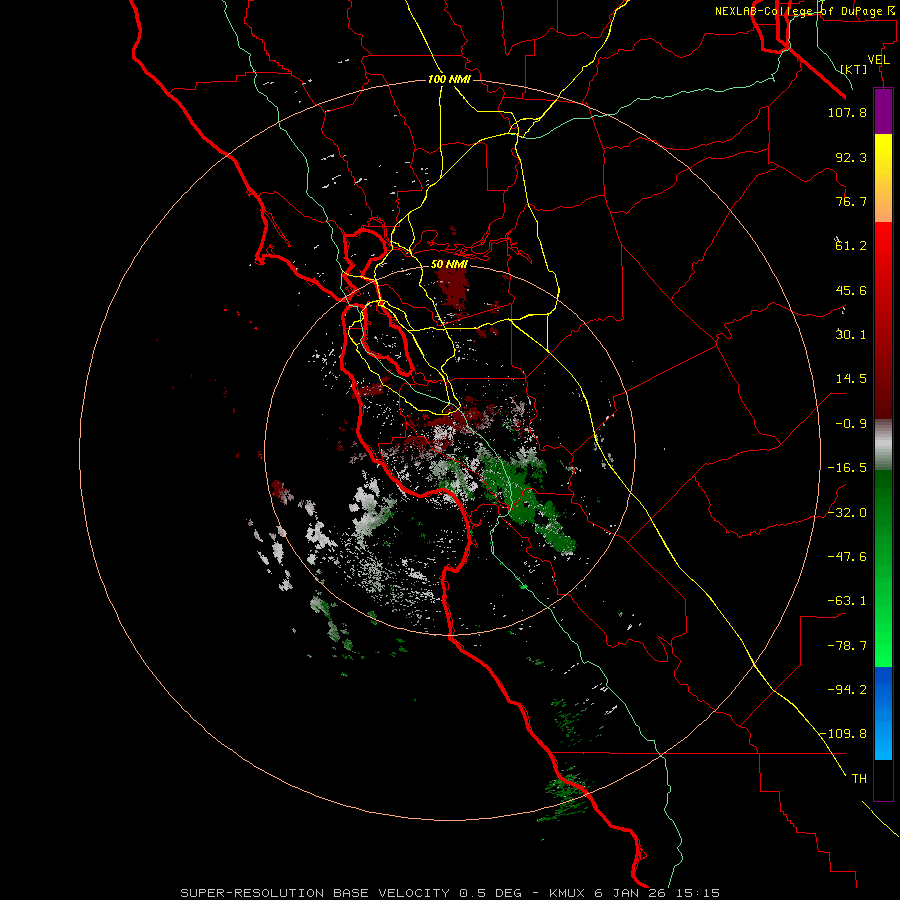900x900 pixels.
Task: Click the 30.1 legend value
Action: pyautogui.click(x=851, y=335)
